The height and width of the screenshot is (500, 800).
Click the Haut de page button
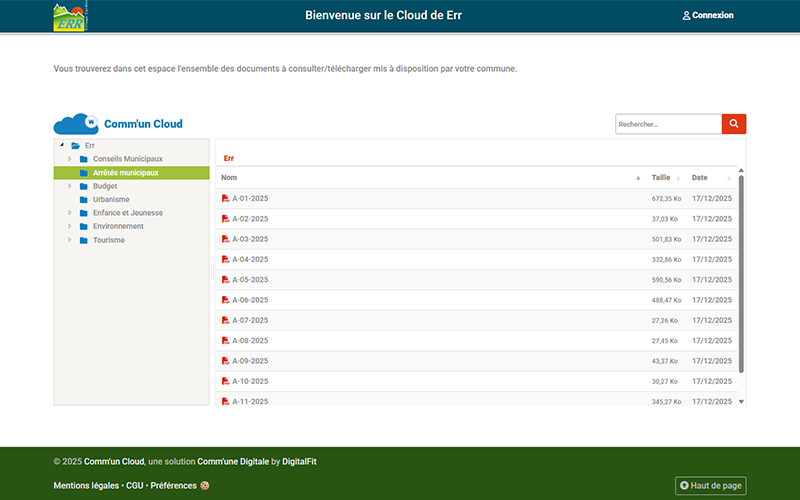pos(711,486)
